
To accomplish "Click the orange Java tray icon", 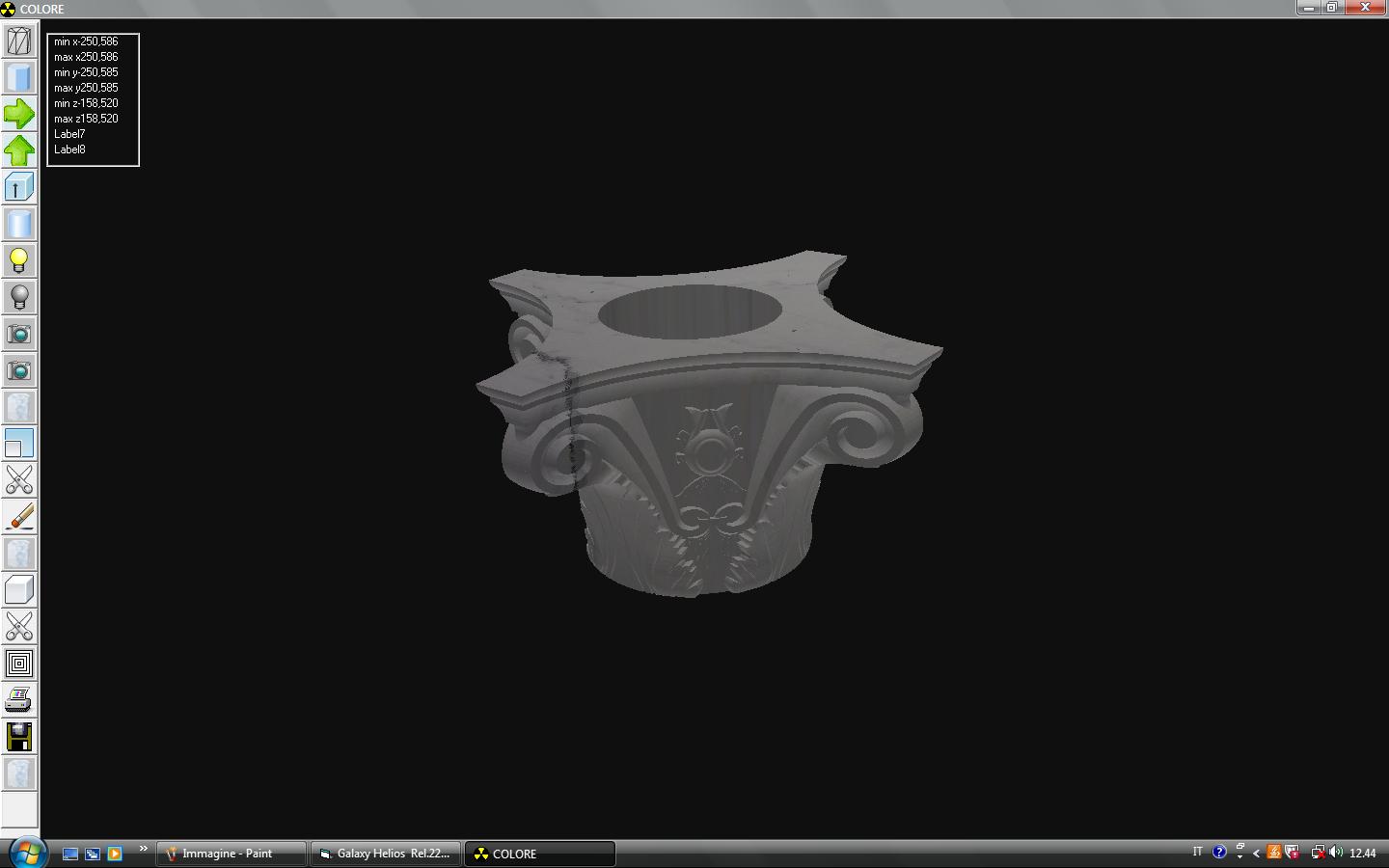I will (1274, 852).
